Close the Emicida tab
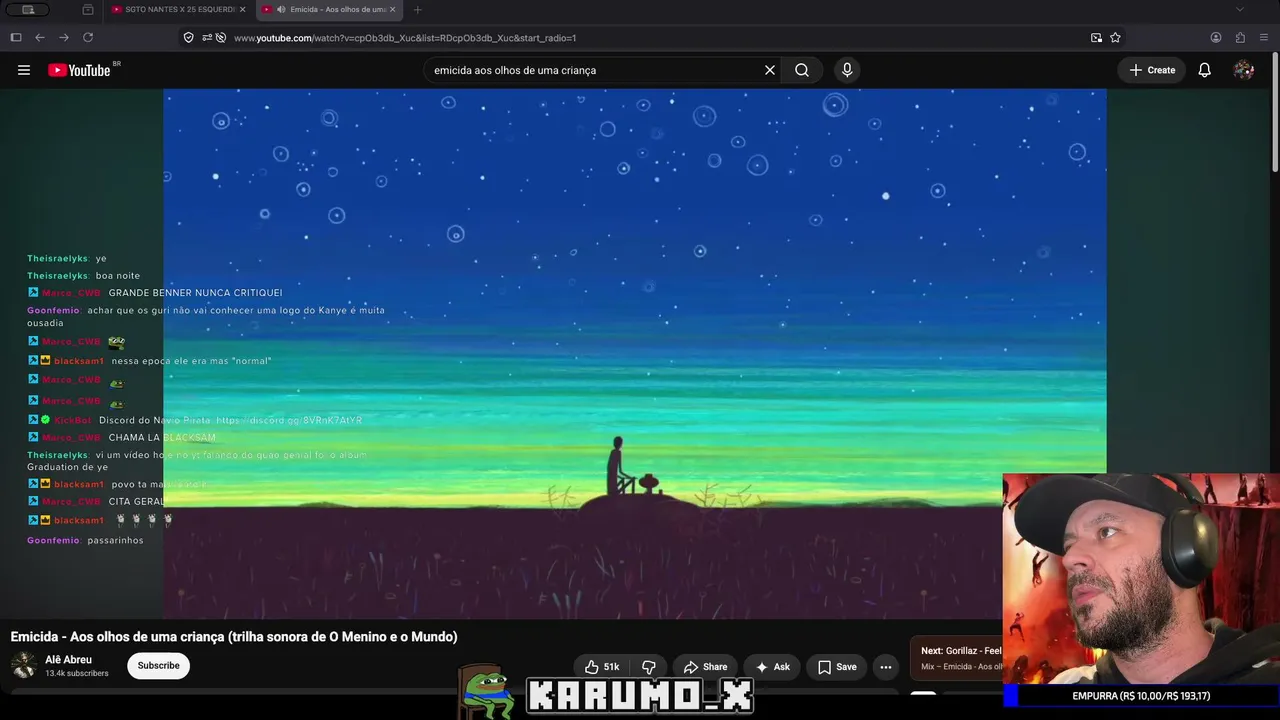This screenshot has height=720, width=1280. [392, 10]
